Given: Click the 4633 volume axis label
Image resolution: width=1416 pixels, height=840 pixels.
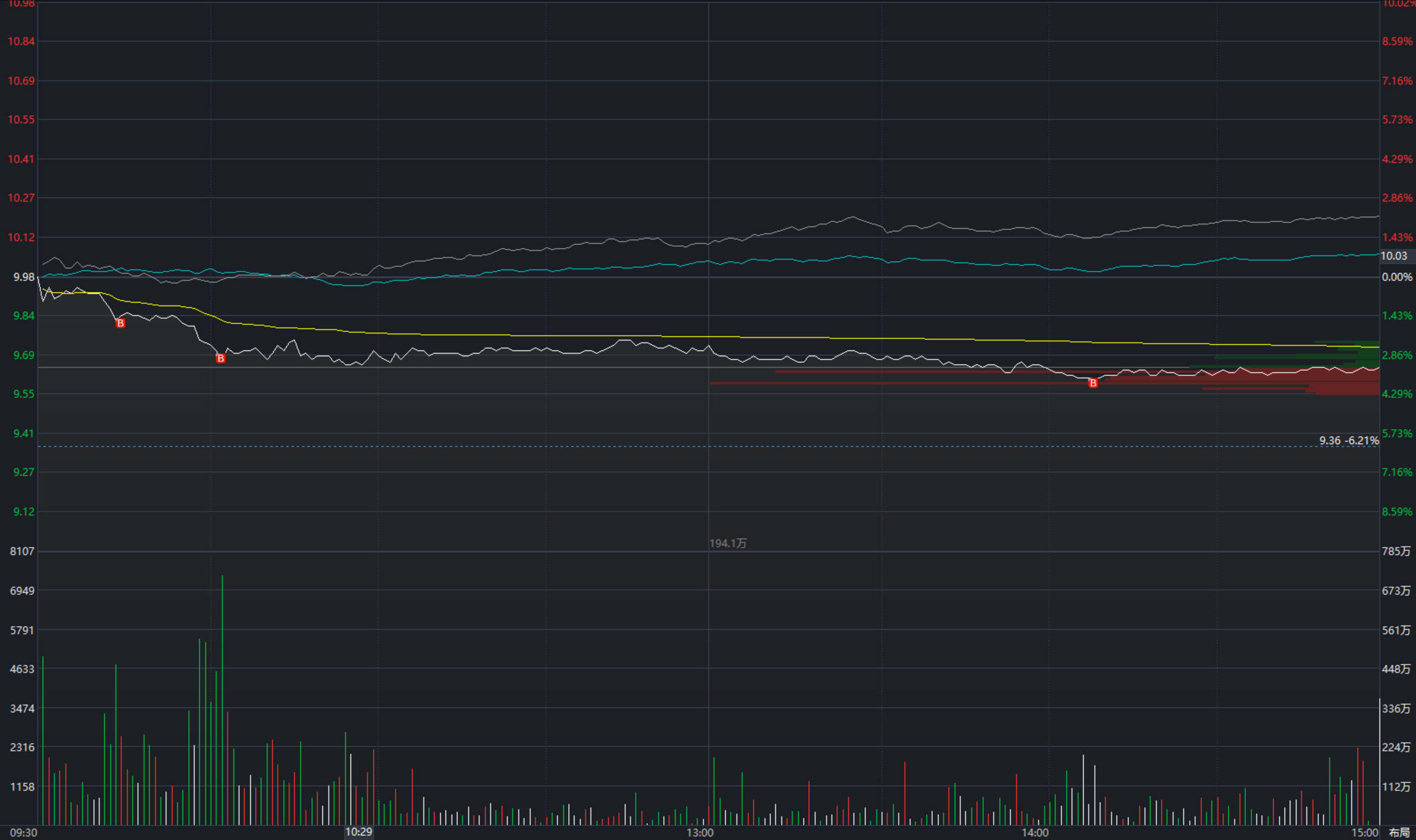Looking at the screenshot, I should click(x=22, y=669).
